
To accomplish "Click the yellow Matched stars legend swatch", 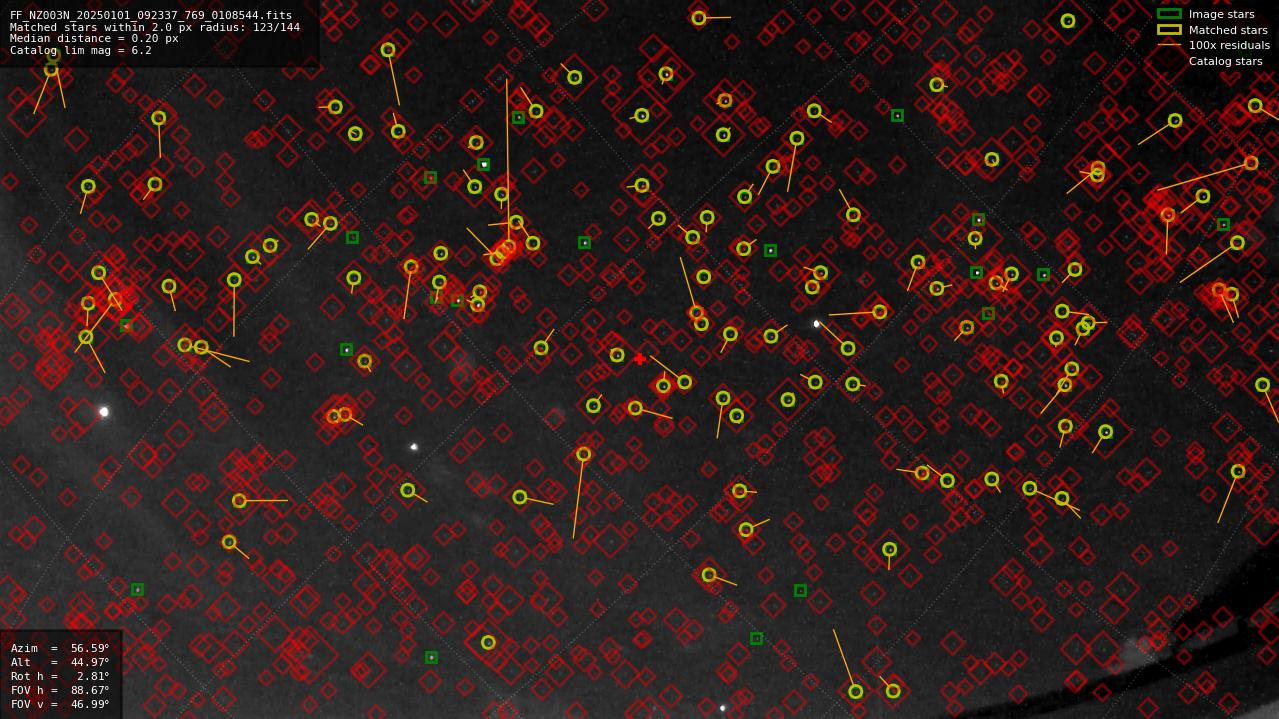I will click(x=1169, y=30).
